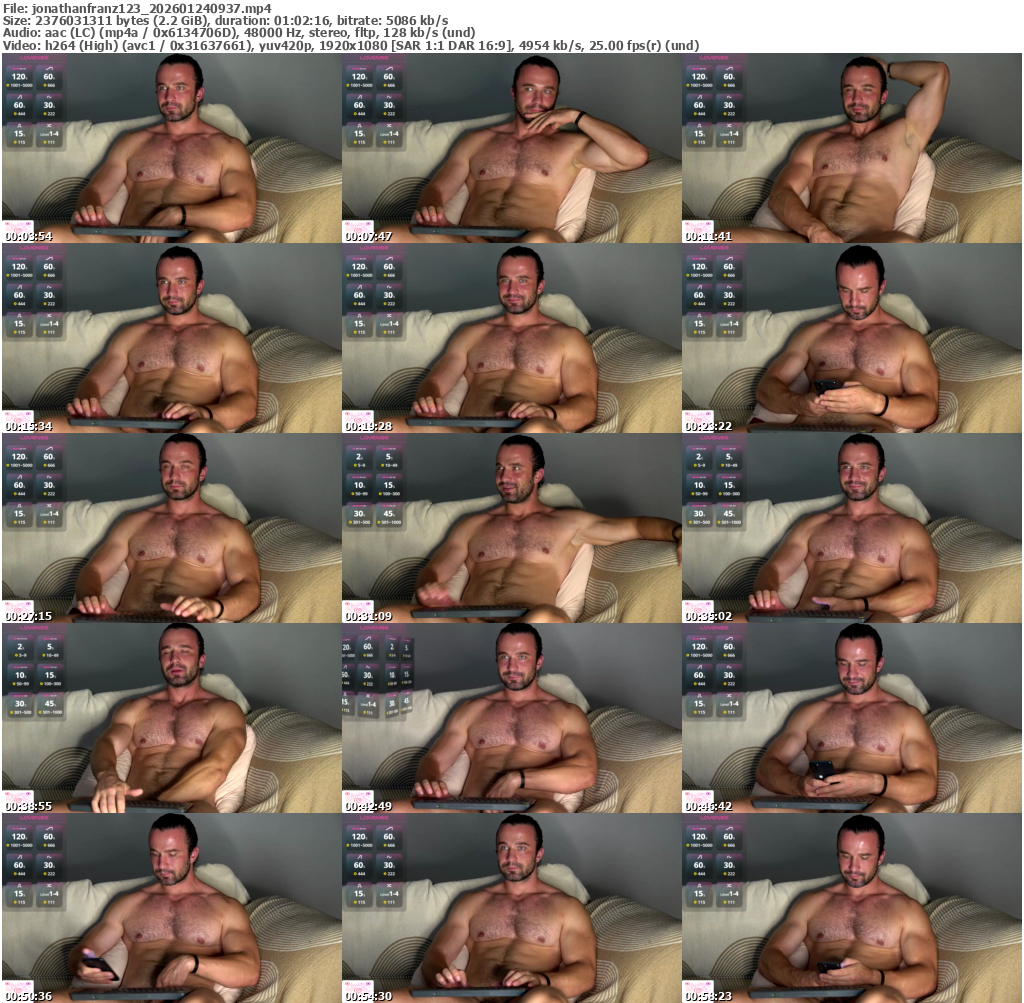Select the 00:19:28 thumbnail
The height and width of the screenshot is (1003, 1024).
tap(511, 338)
